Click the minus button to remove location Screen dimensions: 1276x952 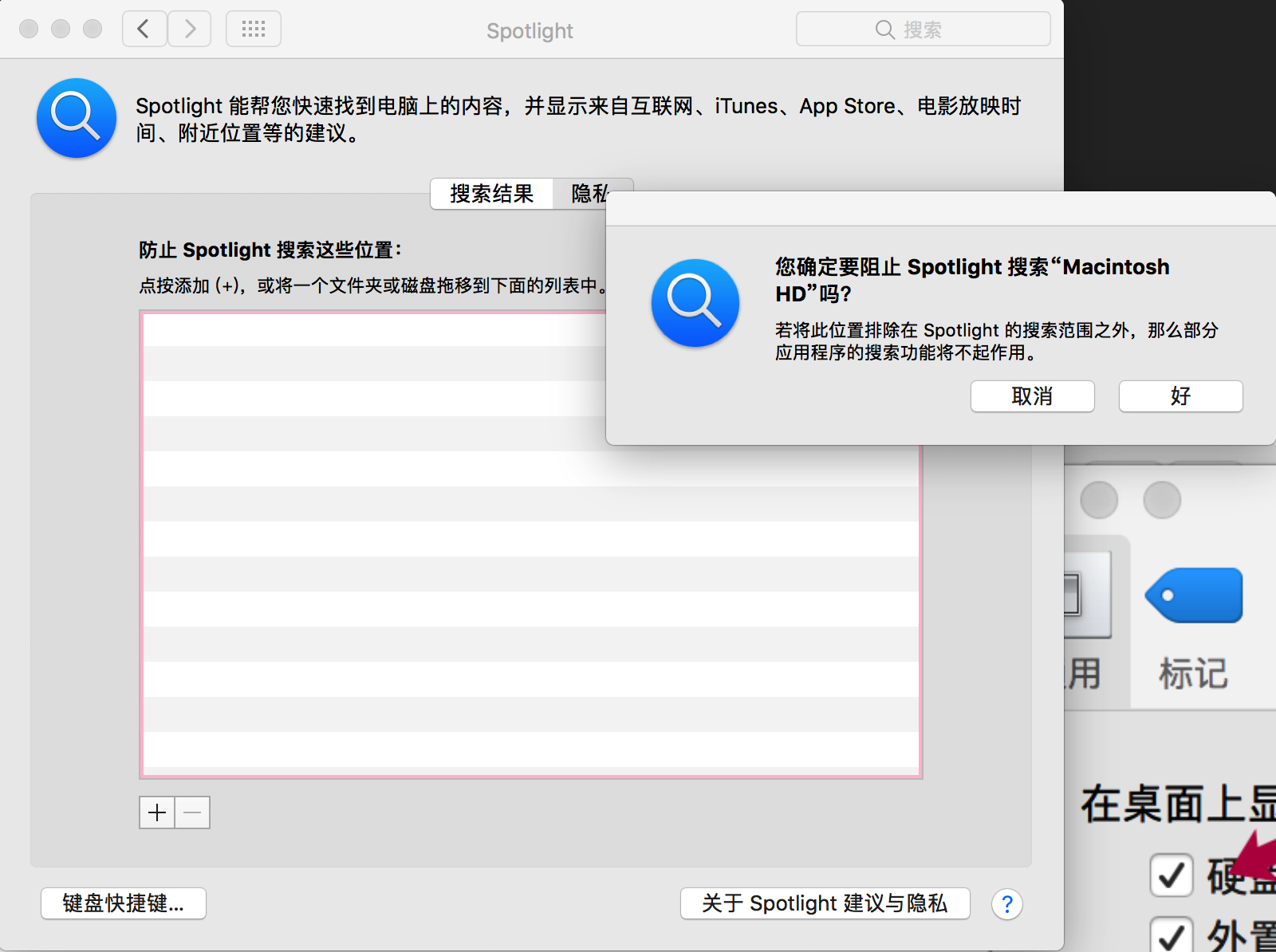point(192,812)
